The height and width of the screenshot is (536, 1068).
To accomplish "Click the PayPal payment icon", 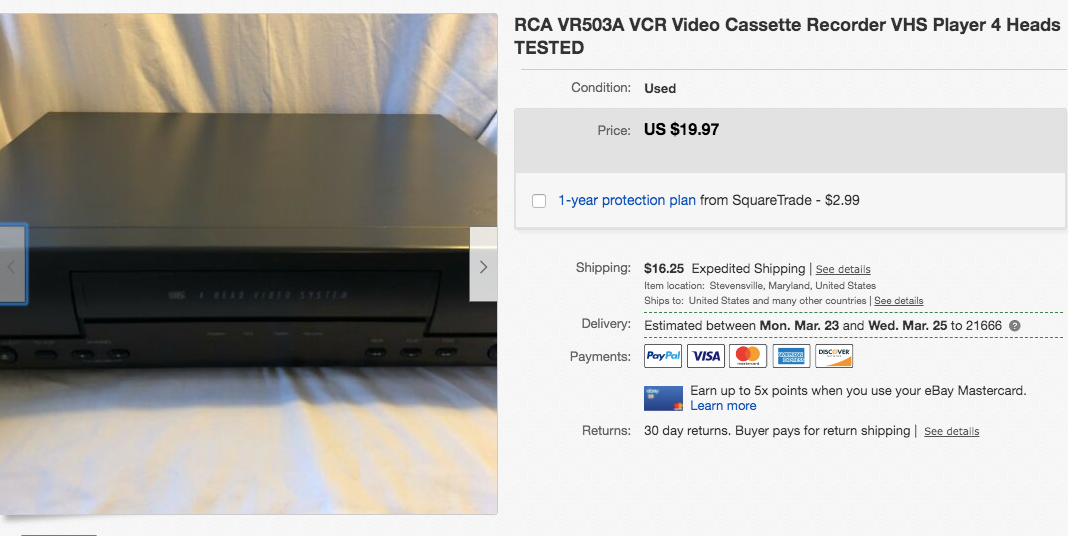I will [663, 356].
